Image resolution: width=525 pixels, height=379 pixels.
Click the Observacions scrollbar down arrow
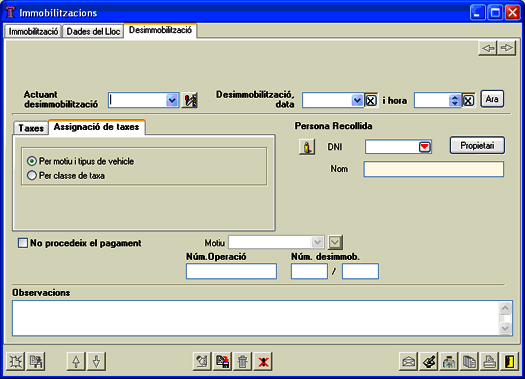point(505,329)
